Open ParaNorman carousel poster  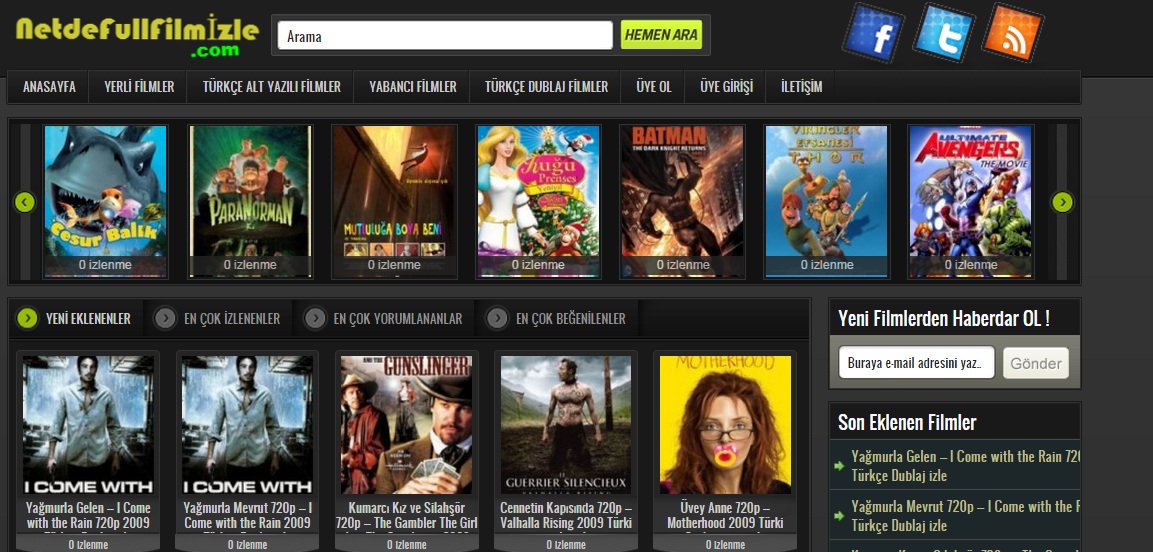pyautogui.click(x=250, y=201)
